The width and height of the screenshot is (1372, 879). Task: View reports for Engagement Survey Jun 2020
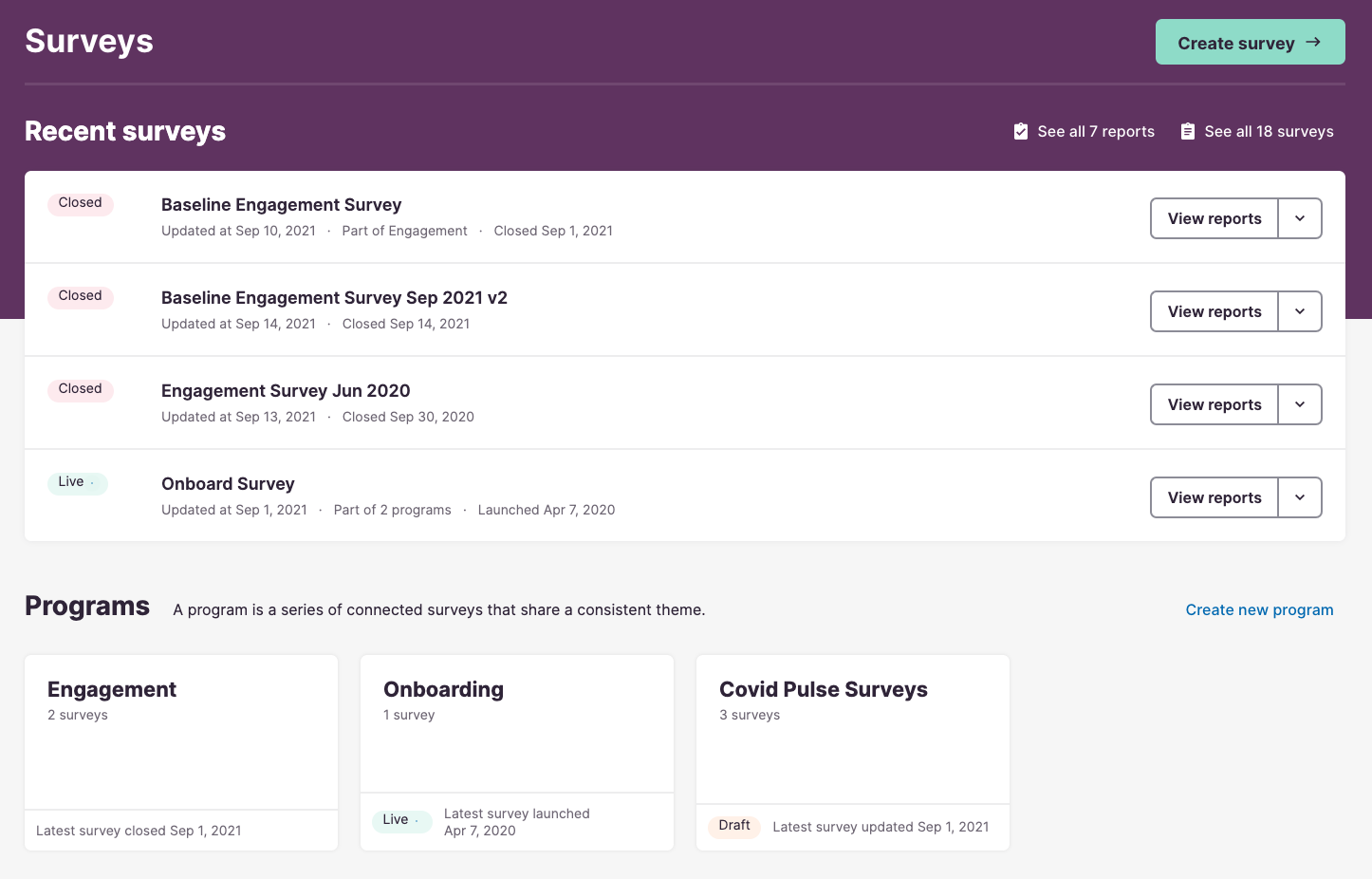(x=1214, y=404)
